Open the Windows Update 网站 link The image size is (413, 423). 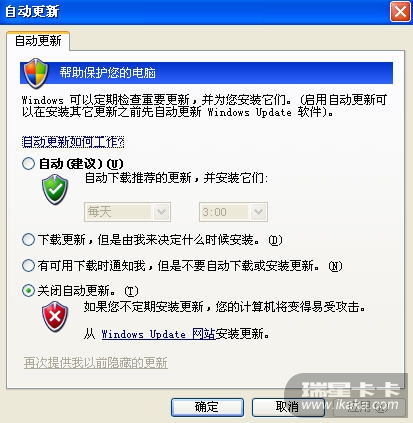click(x=158, y=334)
